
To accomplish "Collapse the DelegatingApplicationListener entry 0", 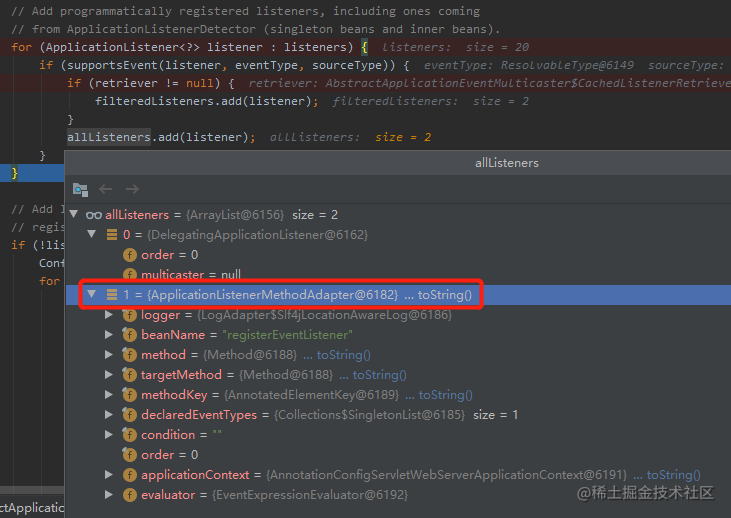I will 92,234.
